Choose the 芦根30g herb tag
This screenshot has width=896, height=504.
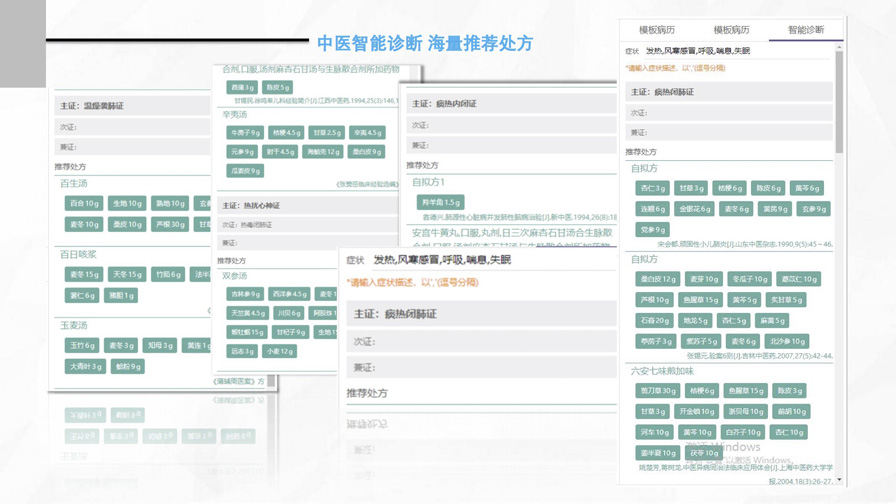(x=169, y=225)
